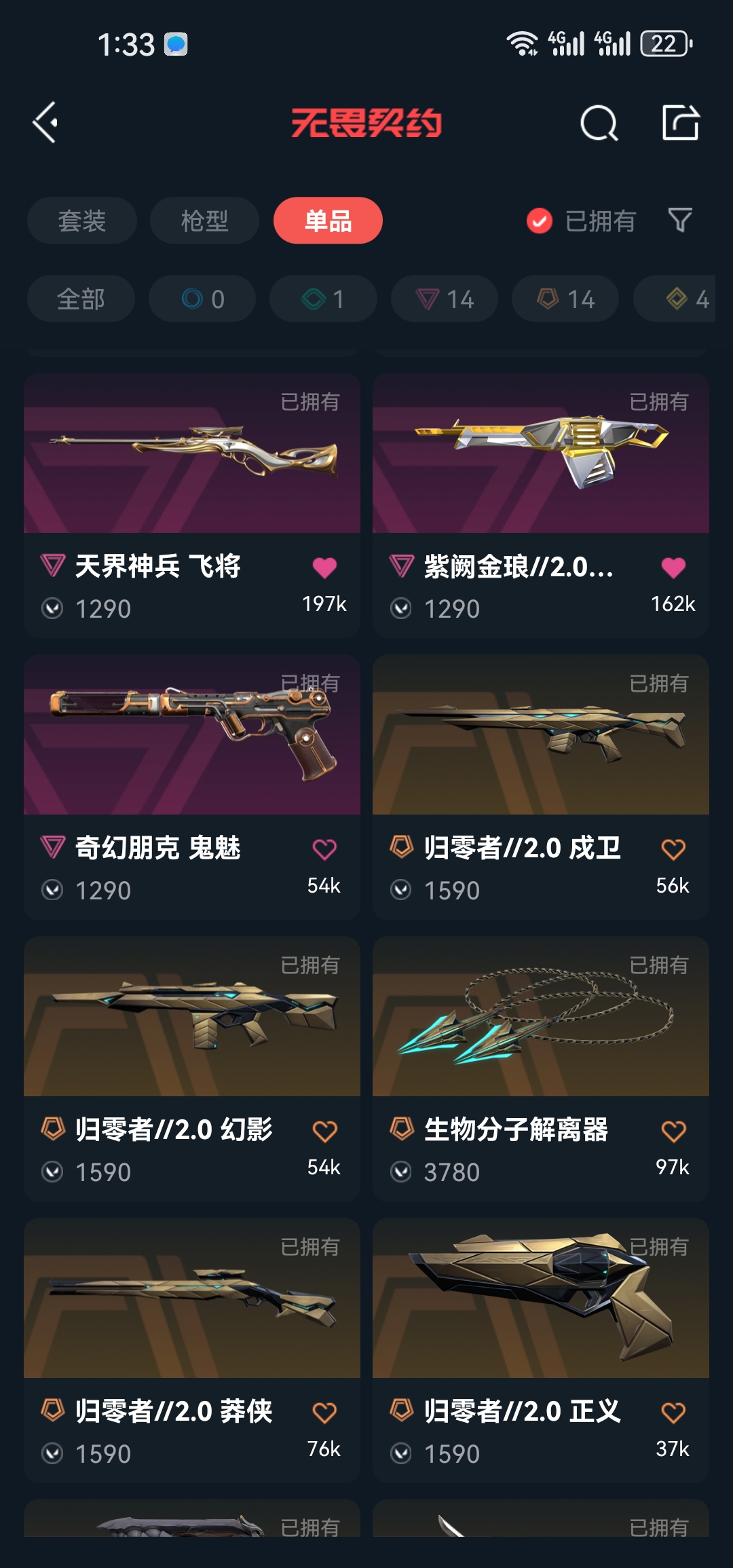
Task: Unlike 紫阙金琅//2.0 heart icon
Action: coord(673,567)
